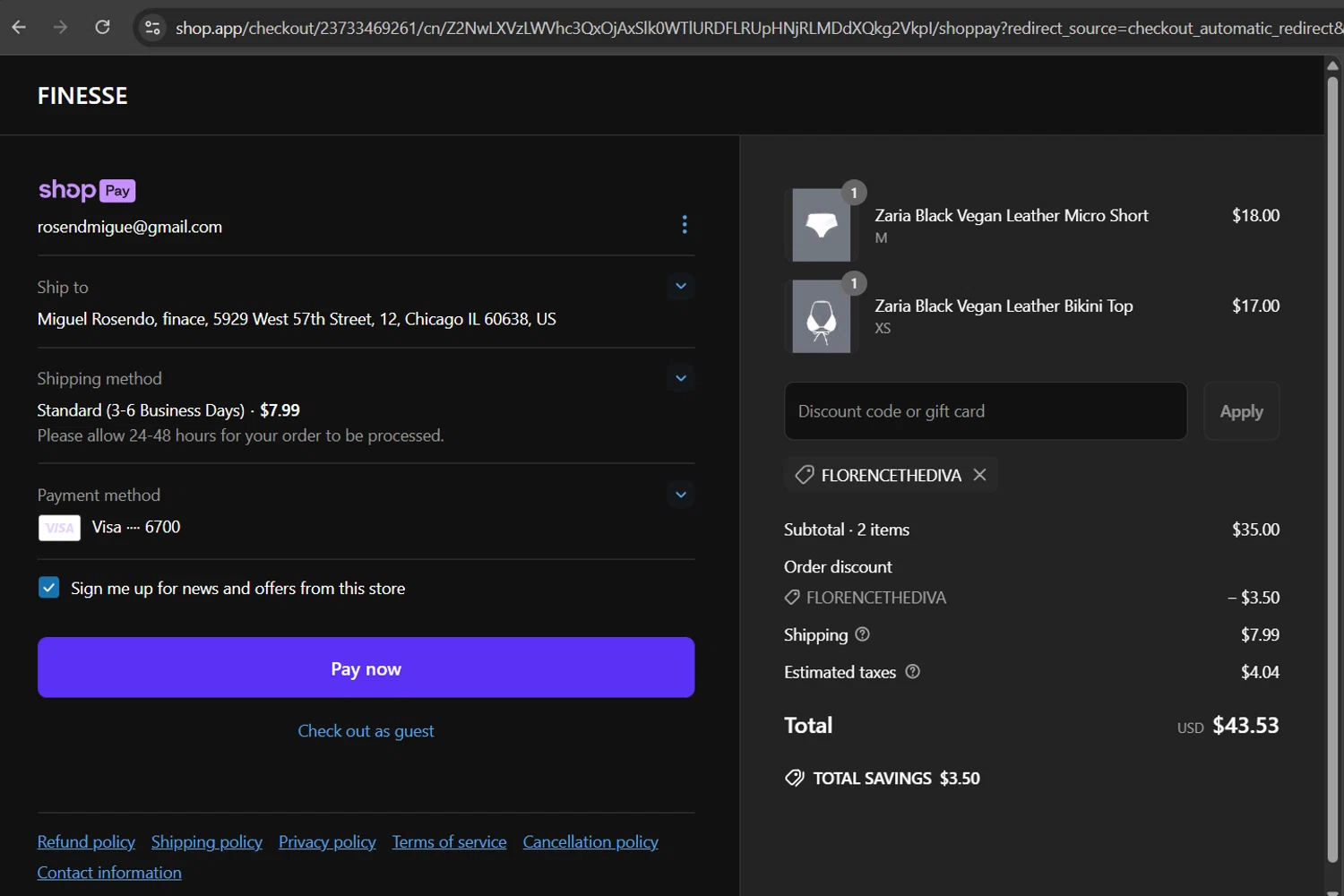Click the Visa ···· 6700 text

coord(136,527)
